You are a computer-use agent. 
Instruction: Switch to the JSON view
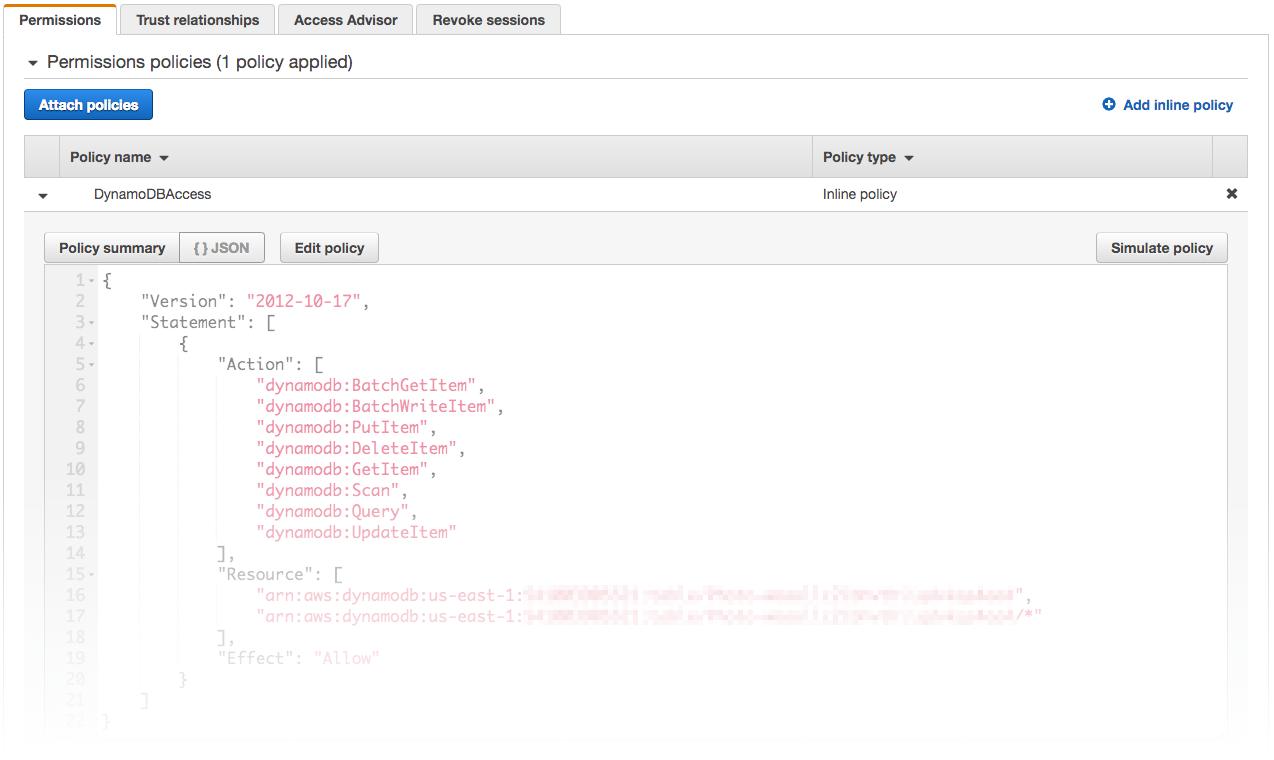point(222,248)
